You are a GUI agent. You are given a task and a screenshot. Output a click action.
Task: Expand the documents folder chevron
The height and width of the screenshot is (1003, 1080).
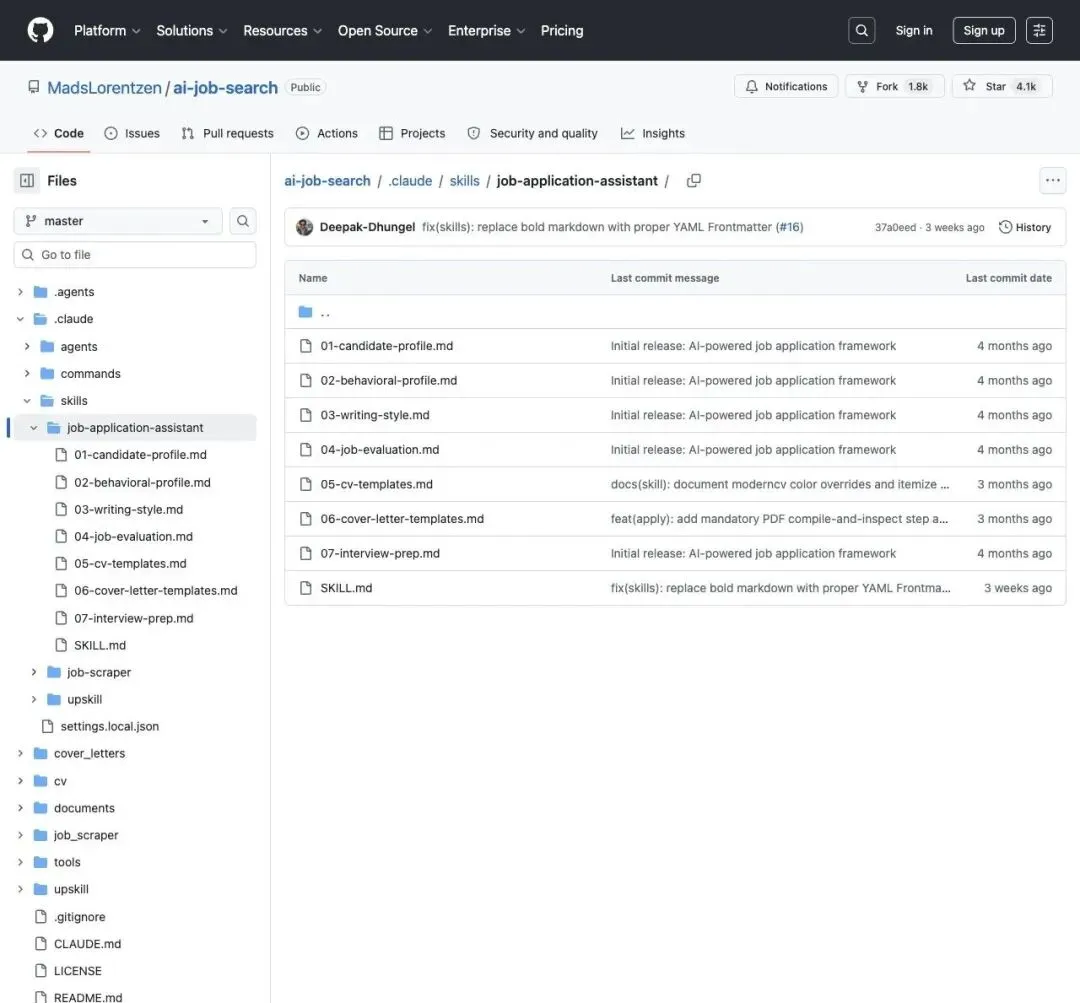click(x=20, y=808)
